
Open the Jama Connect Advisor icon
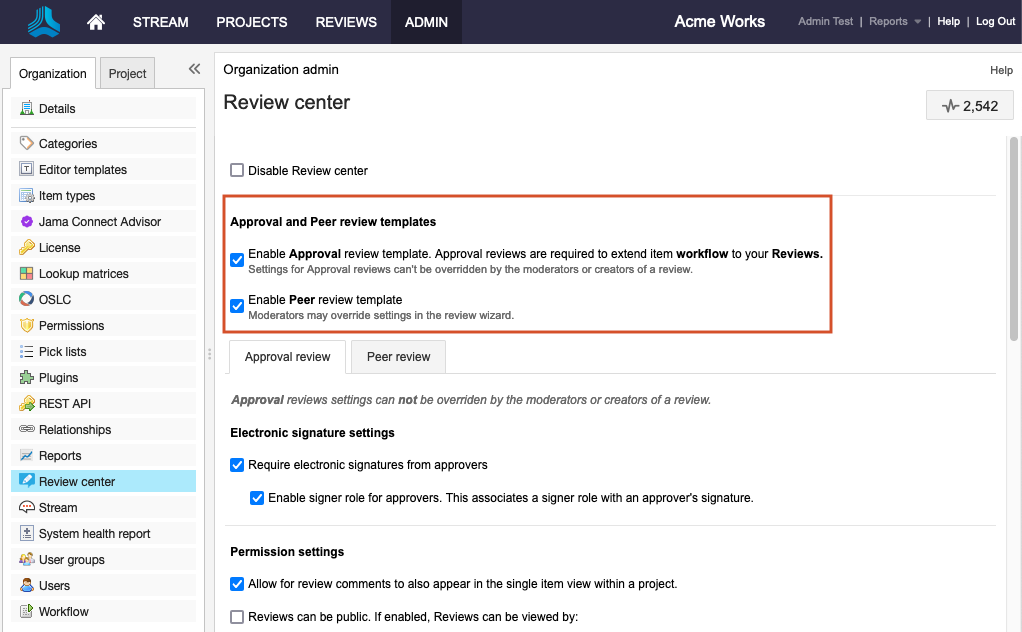coord(27,222)
